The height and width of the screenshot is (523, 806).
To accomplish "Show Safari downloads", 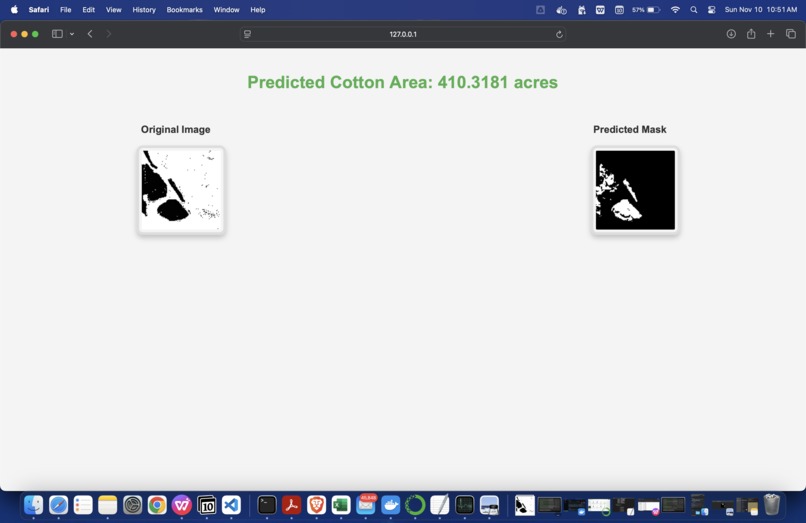I will point(731,34).
